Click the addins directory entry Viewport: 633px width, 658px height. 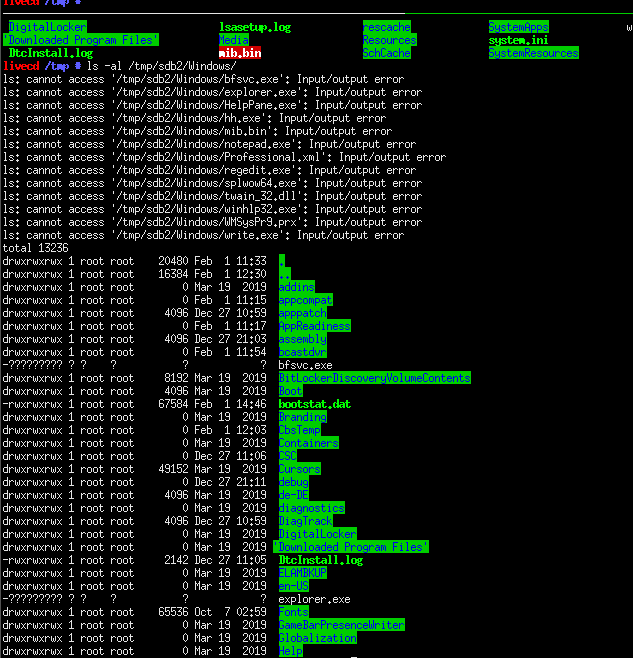point(297,287)
